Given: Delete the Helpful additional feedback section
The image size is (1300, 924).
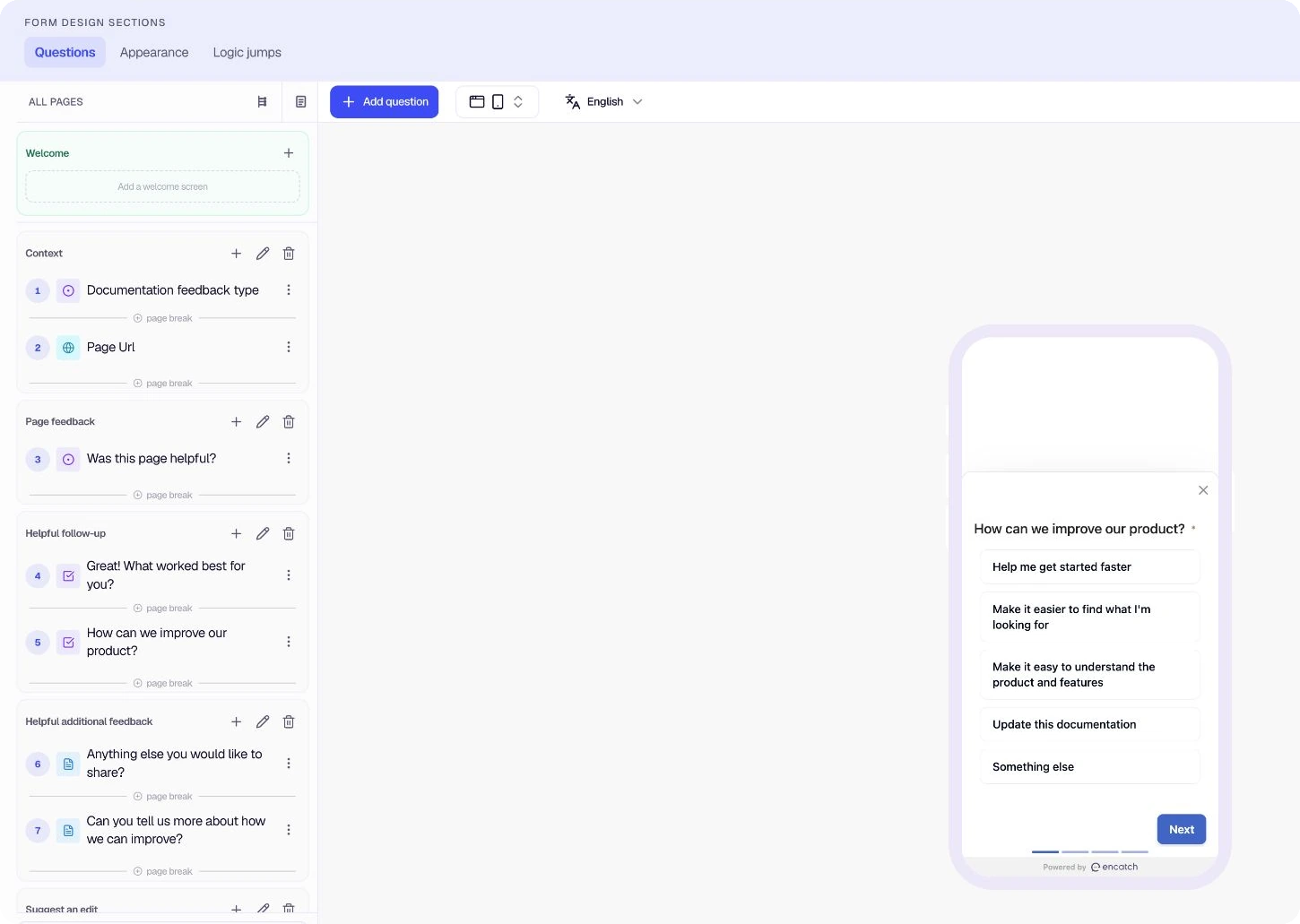Looking at the screenshot, I should 289,722.
